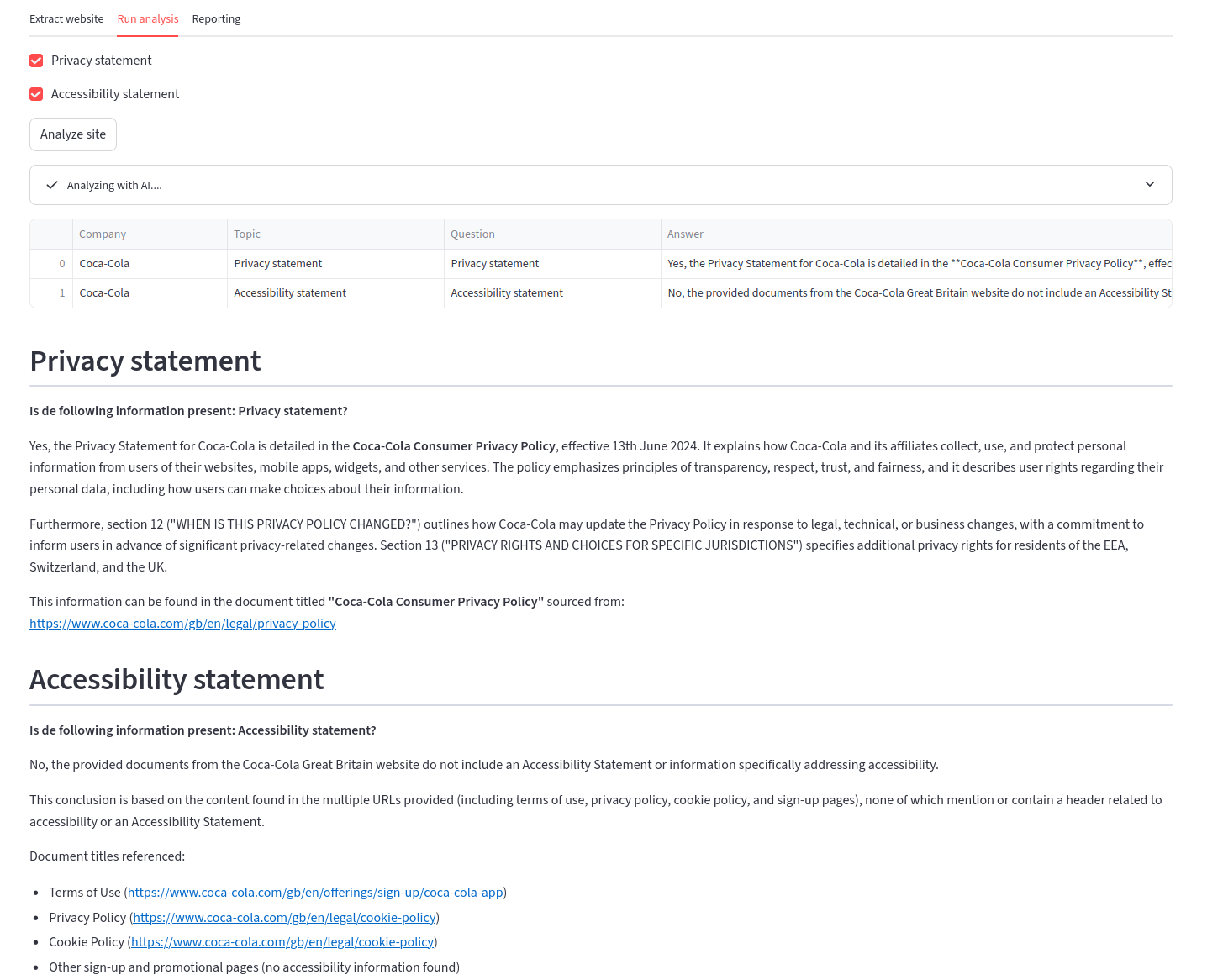Click the Answer column header

point(916,234)
